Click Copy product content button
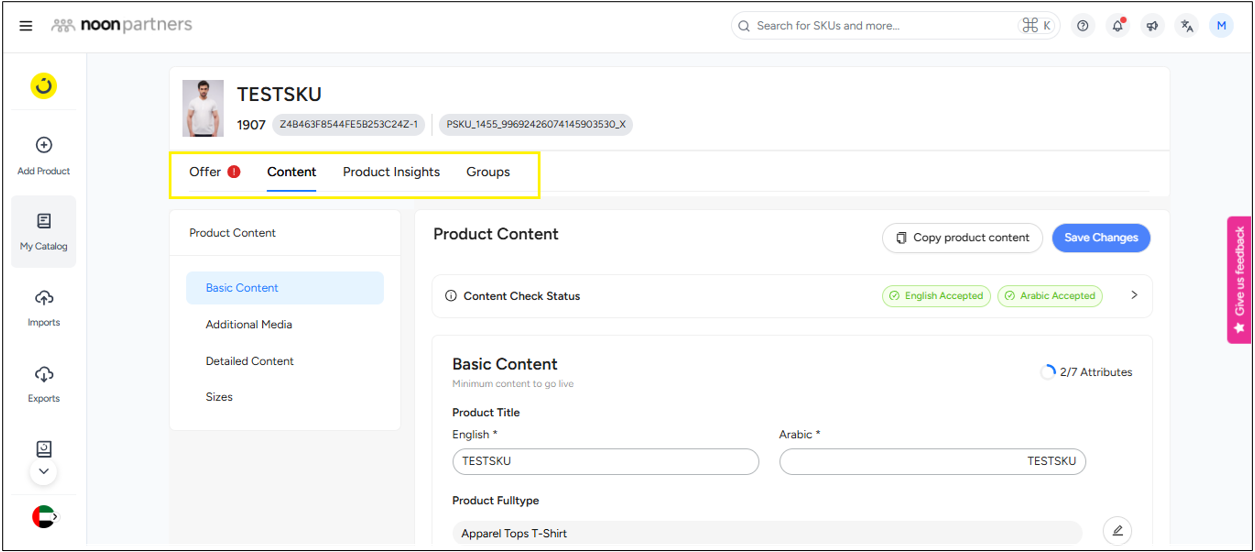The height and width of the screenshot is (552, 1255). [x=961, y=238]
